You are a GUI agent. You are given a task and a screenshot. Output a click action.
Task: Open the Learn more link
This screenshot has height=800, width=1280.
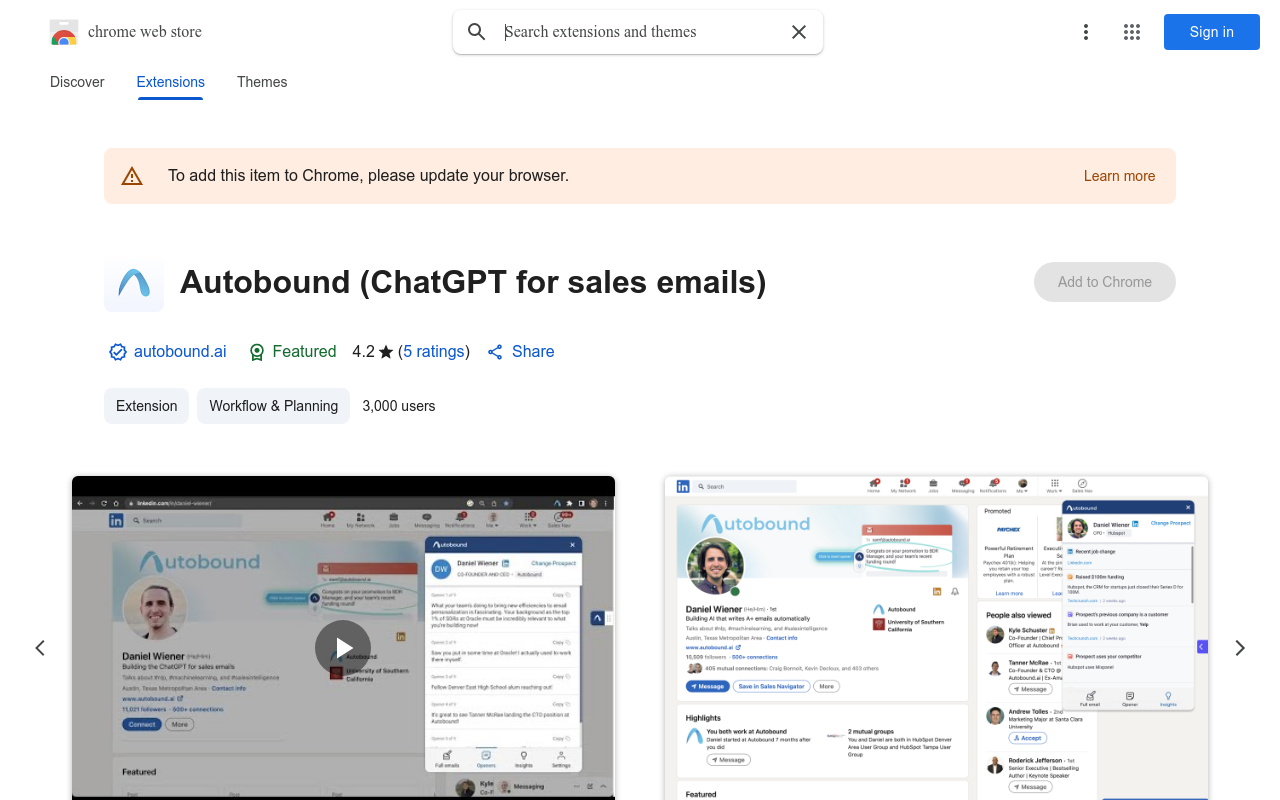tap(1119, 176)
